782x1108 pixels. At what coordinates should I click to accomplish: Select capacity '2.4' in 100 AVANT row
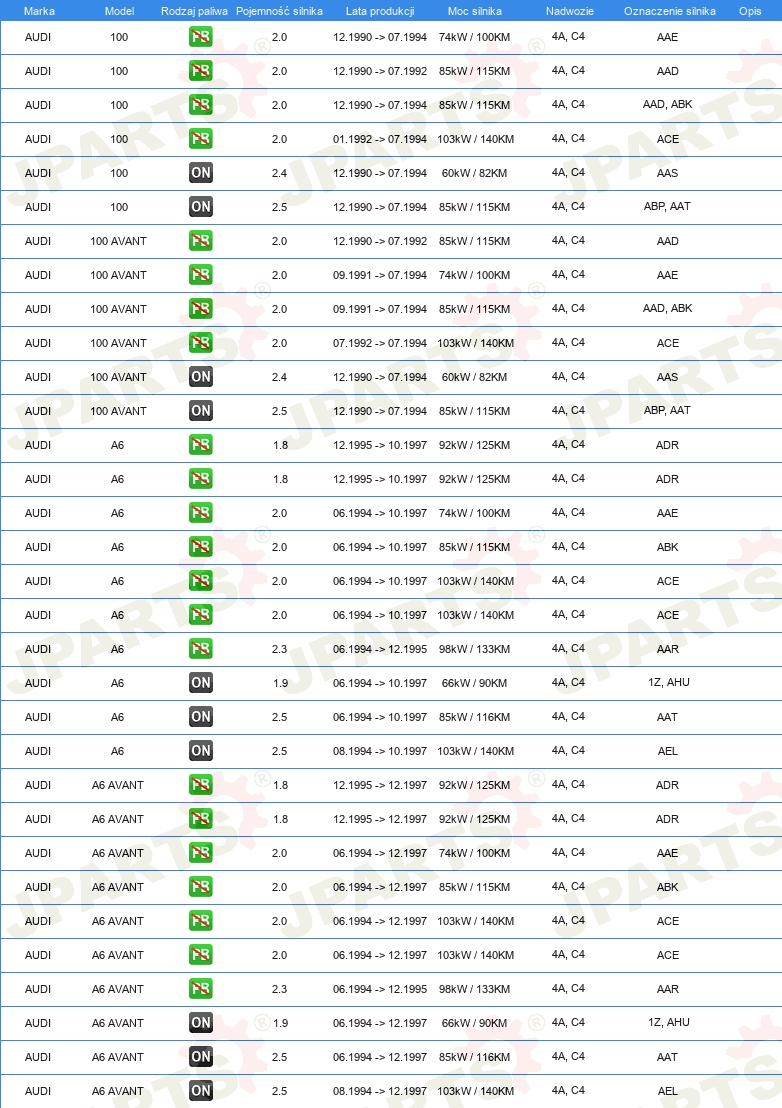tap(280, 377)
